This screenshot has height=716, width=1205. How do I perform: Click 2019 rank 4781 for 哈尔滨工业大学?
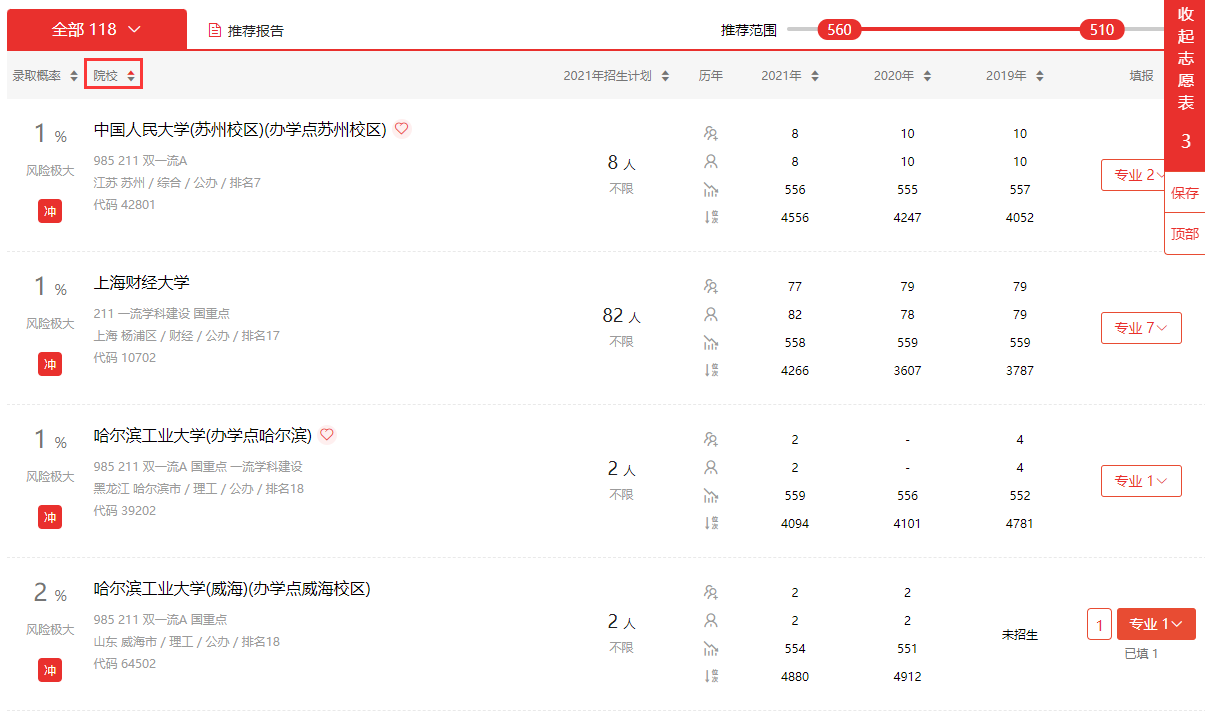click(x=1019, y=523)
